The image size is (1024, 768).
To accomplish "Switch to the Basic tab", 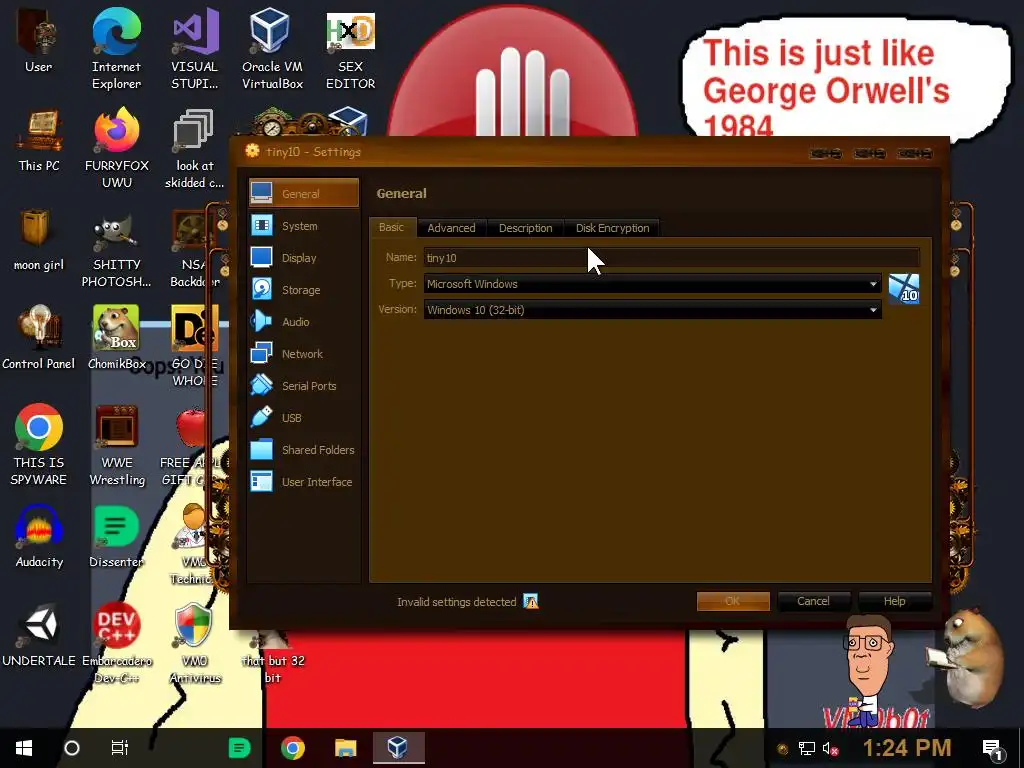I will coord(391,227).
